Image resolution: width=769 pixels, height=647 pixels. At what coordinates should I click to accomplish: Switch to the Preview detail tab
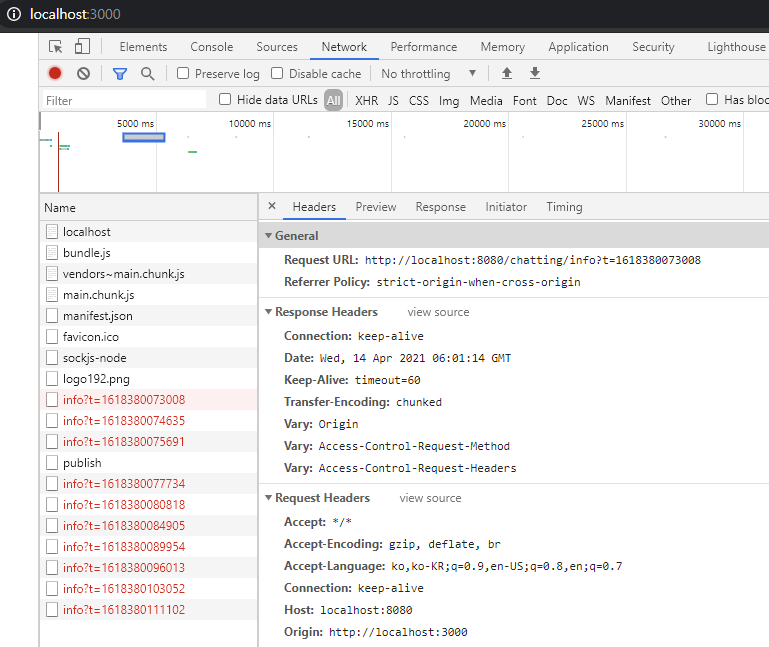point(376,207)
